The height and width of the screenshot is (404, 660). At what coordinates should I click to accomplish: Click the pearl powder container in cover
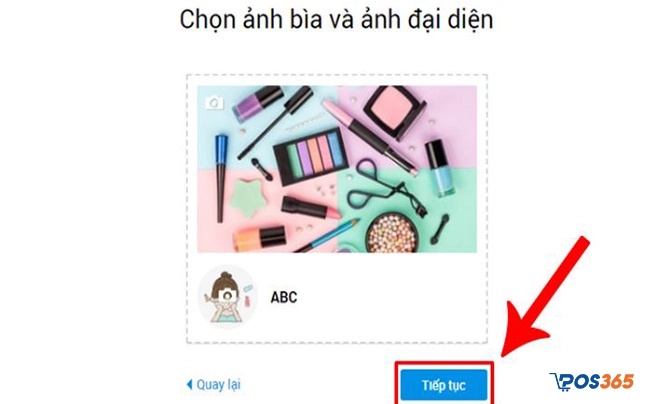point(392,231)
